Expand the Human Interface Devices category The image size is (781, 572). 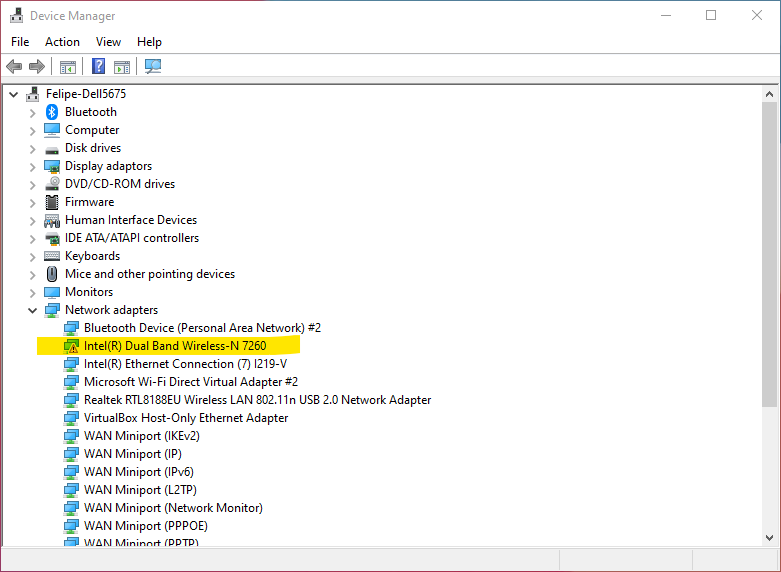point(32,221)
